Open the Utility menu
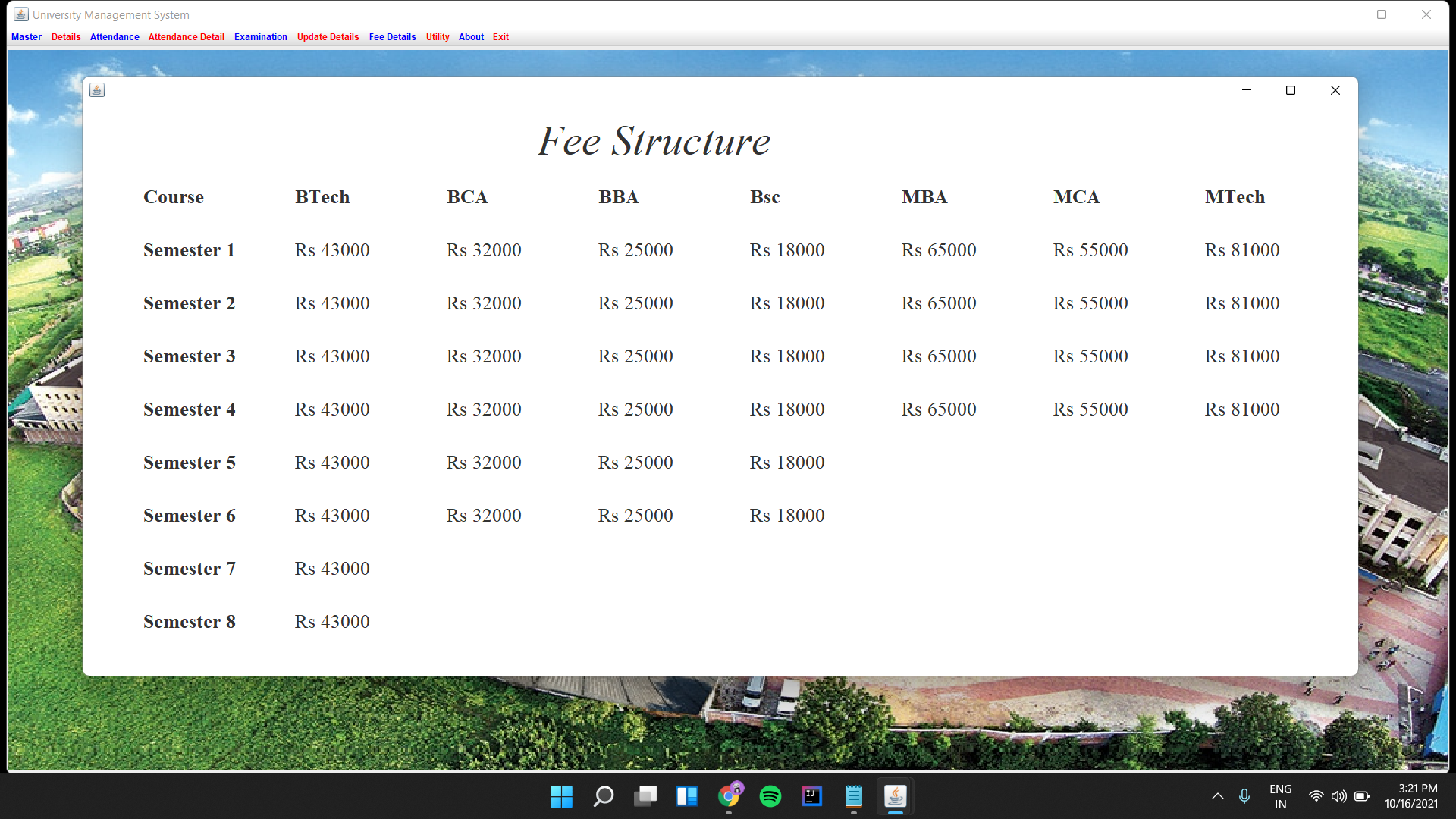The image size is (1456, 819). click(438, 37)
